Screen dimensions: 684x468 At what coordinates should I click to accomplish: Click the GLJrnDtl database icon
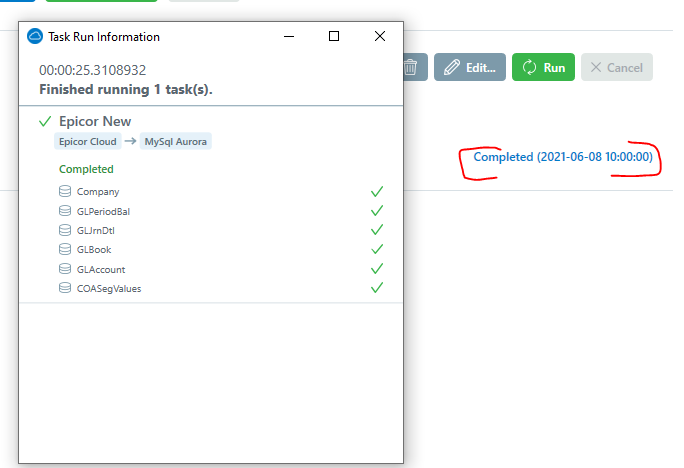[x=65, y=230]
